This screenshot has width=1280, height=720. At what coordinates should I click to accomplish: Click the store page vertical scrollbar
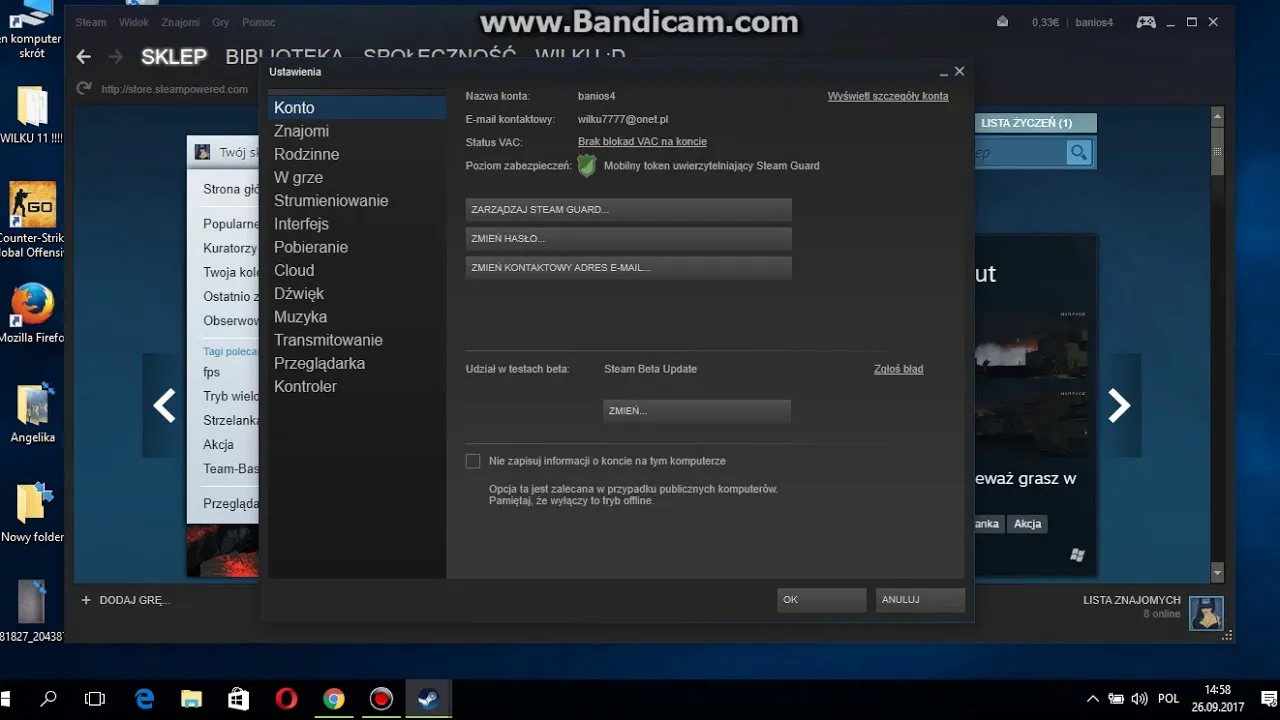(1217, 343)
